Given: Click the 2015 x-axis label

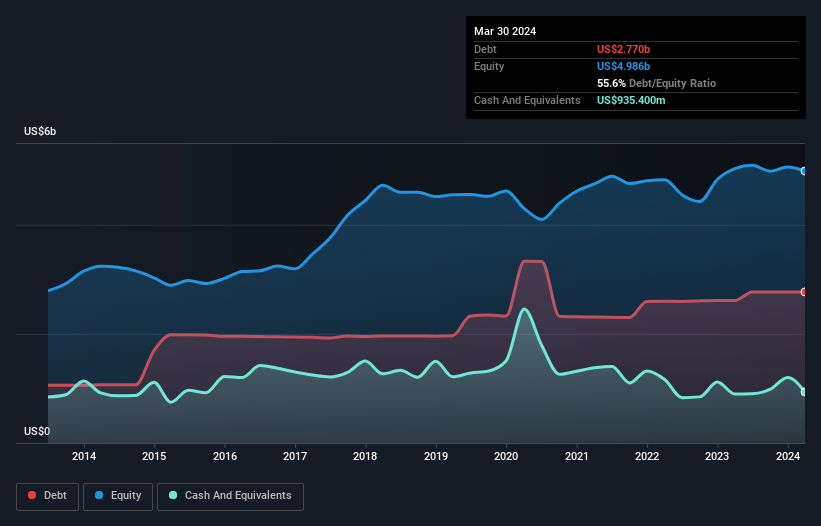Looking at the screenshot, I should point(154,456).
